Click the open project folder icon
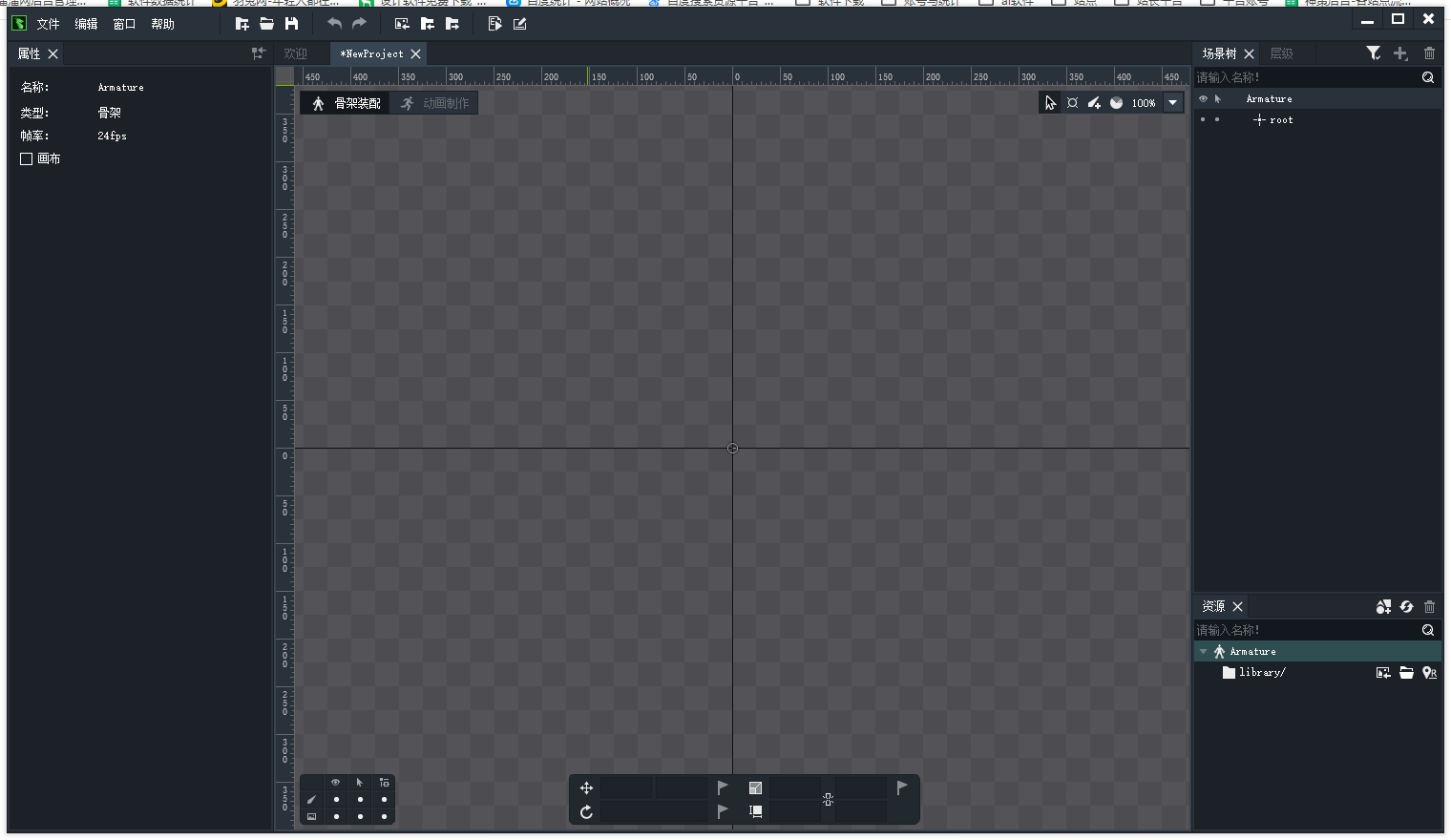The image size is (1451, 840). 267,24
